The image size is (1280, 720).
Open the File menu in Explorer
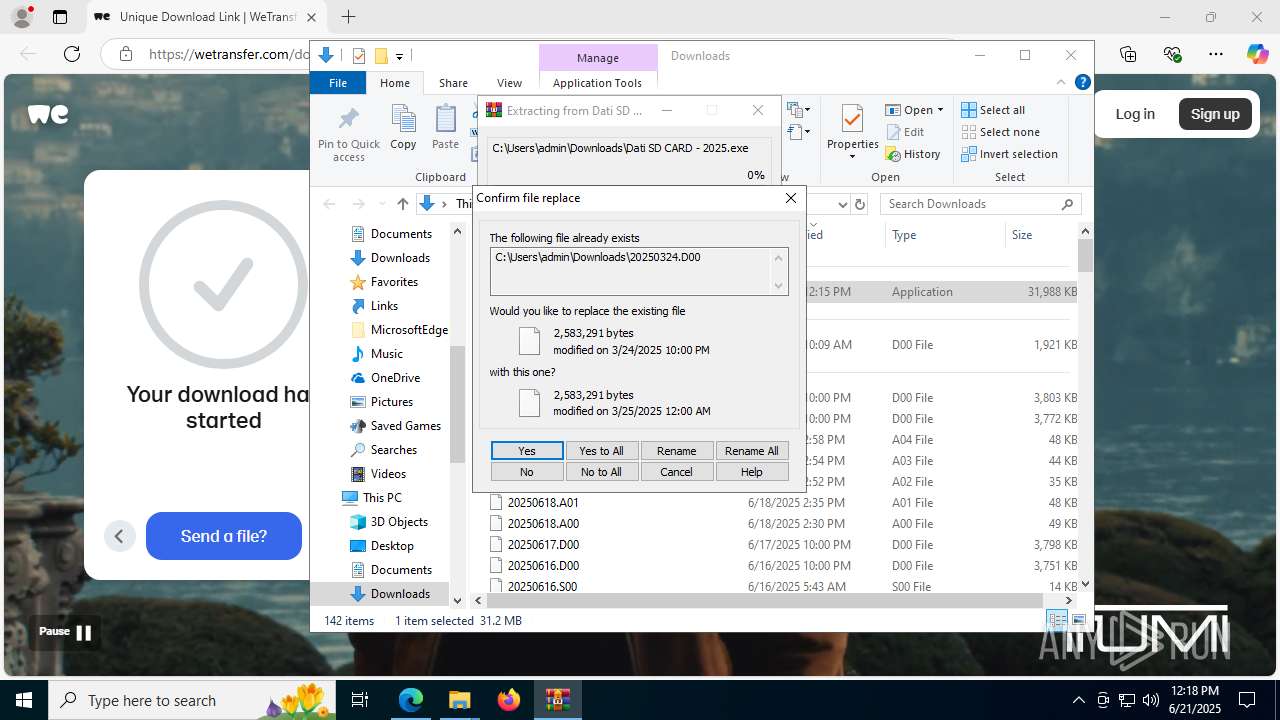pos(338,83)
